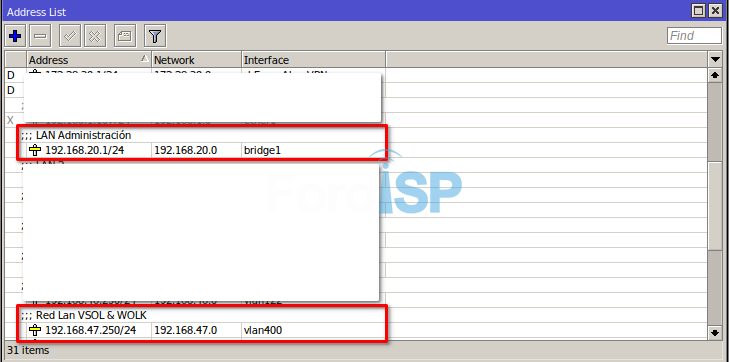Click the scrollbar up arrow
729x362 pixels.
click(715, 75)
